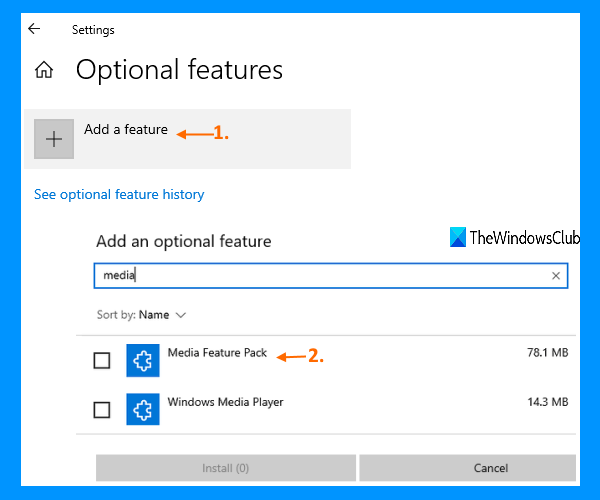600x500 pixels.
Task: Click the Settings title text
Action: [93, 30]
